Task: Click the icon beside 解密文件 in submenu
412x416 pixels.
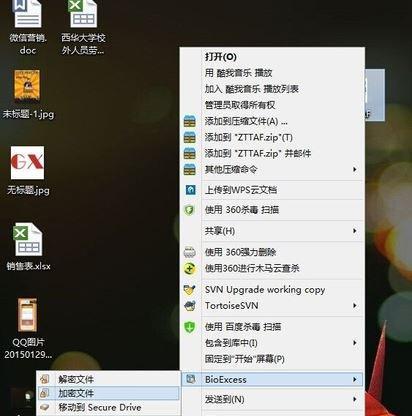Action: [45, 379]
